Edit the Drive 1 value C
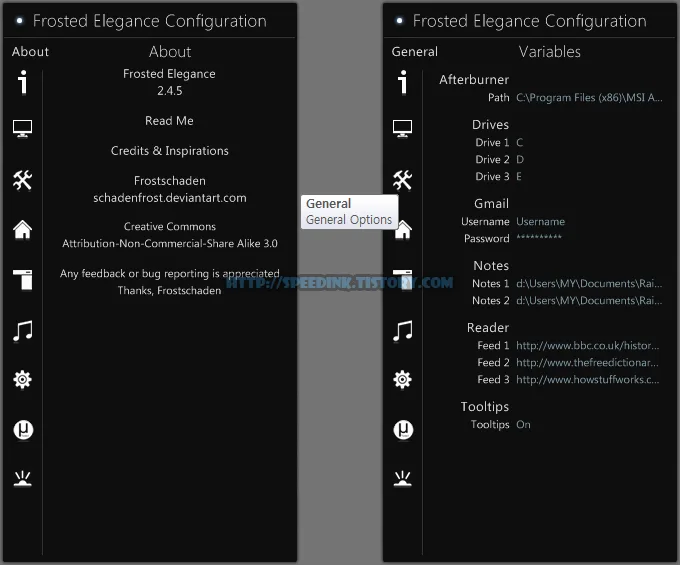The image size is (680, 565). point(520,143)
